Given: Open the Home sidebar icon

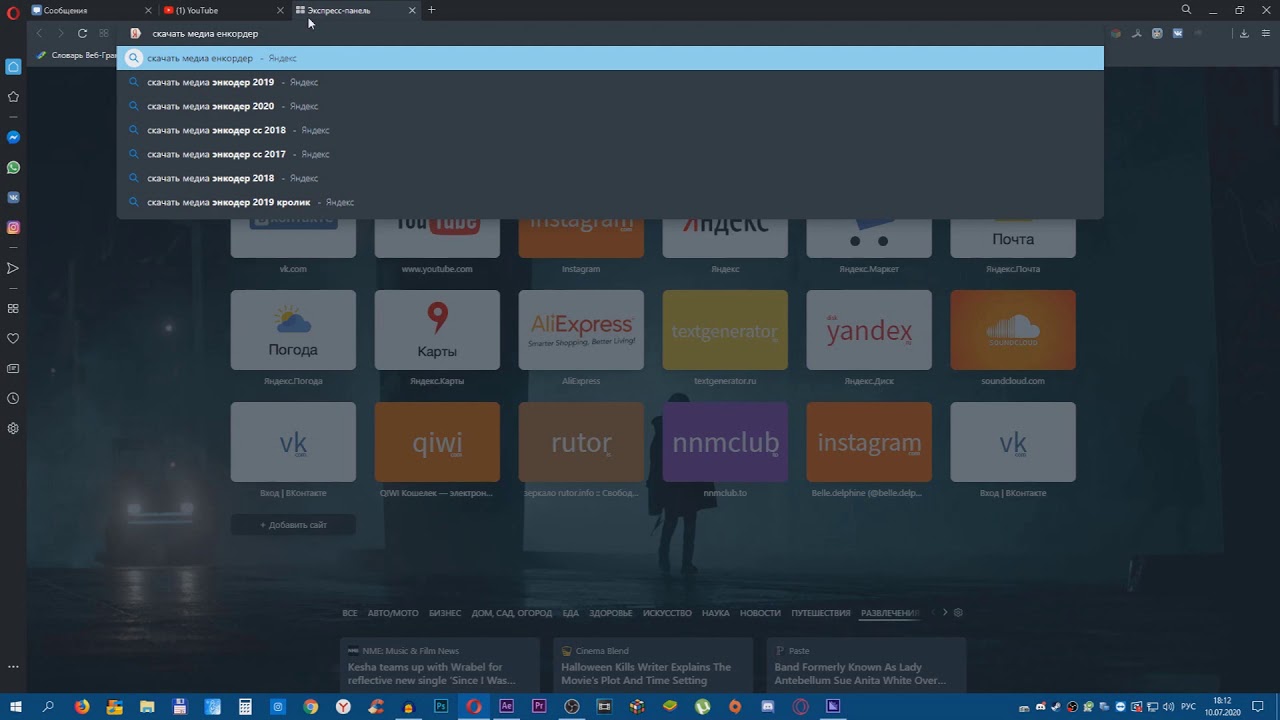Looking at the screenshot, I should click(x=13, y=67).
